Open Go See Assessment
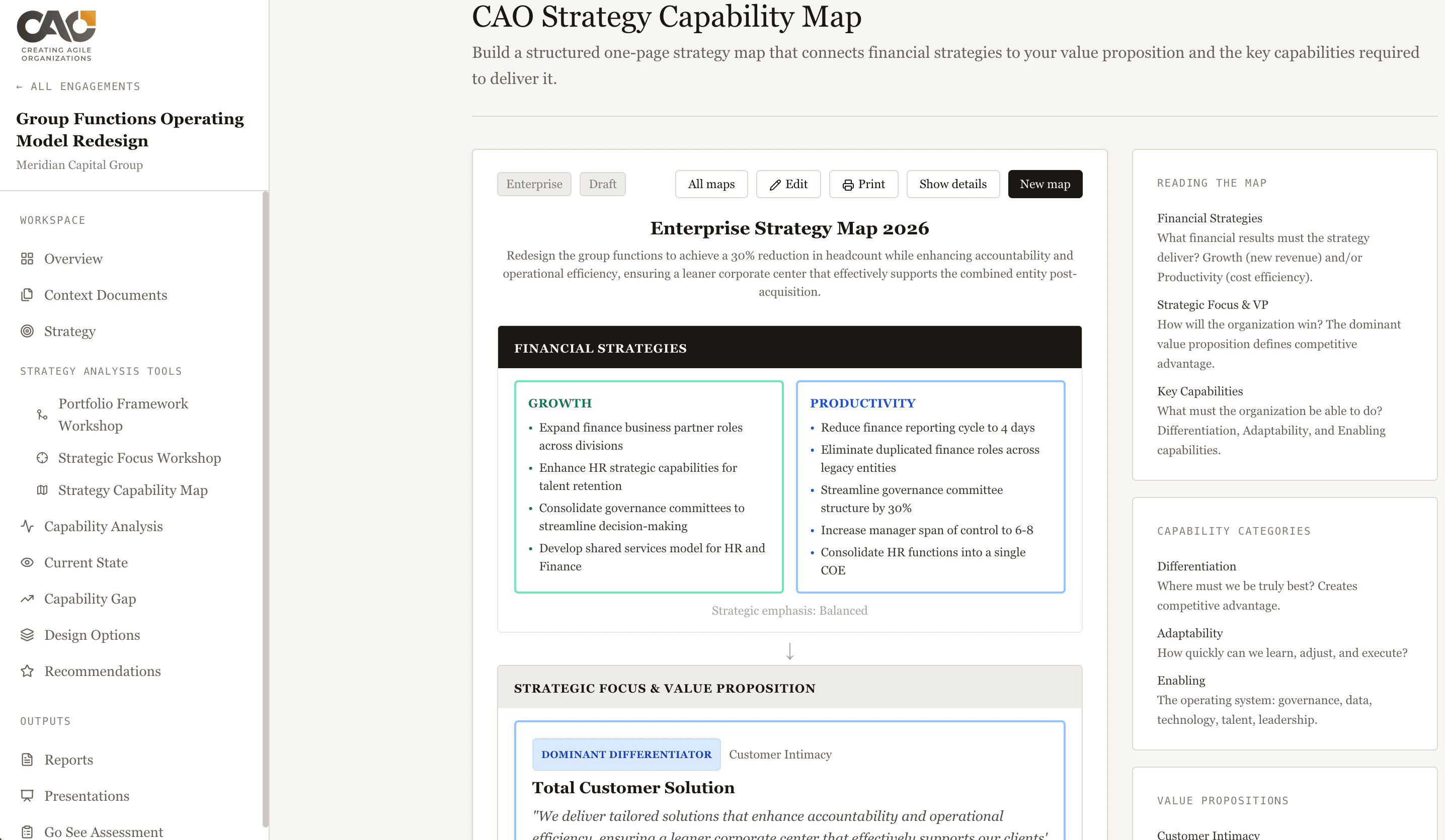 (103, 832)
